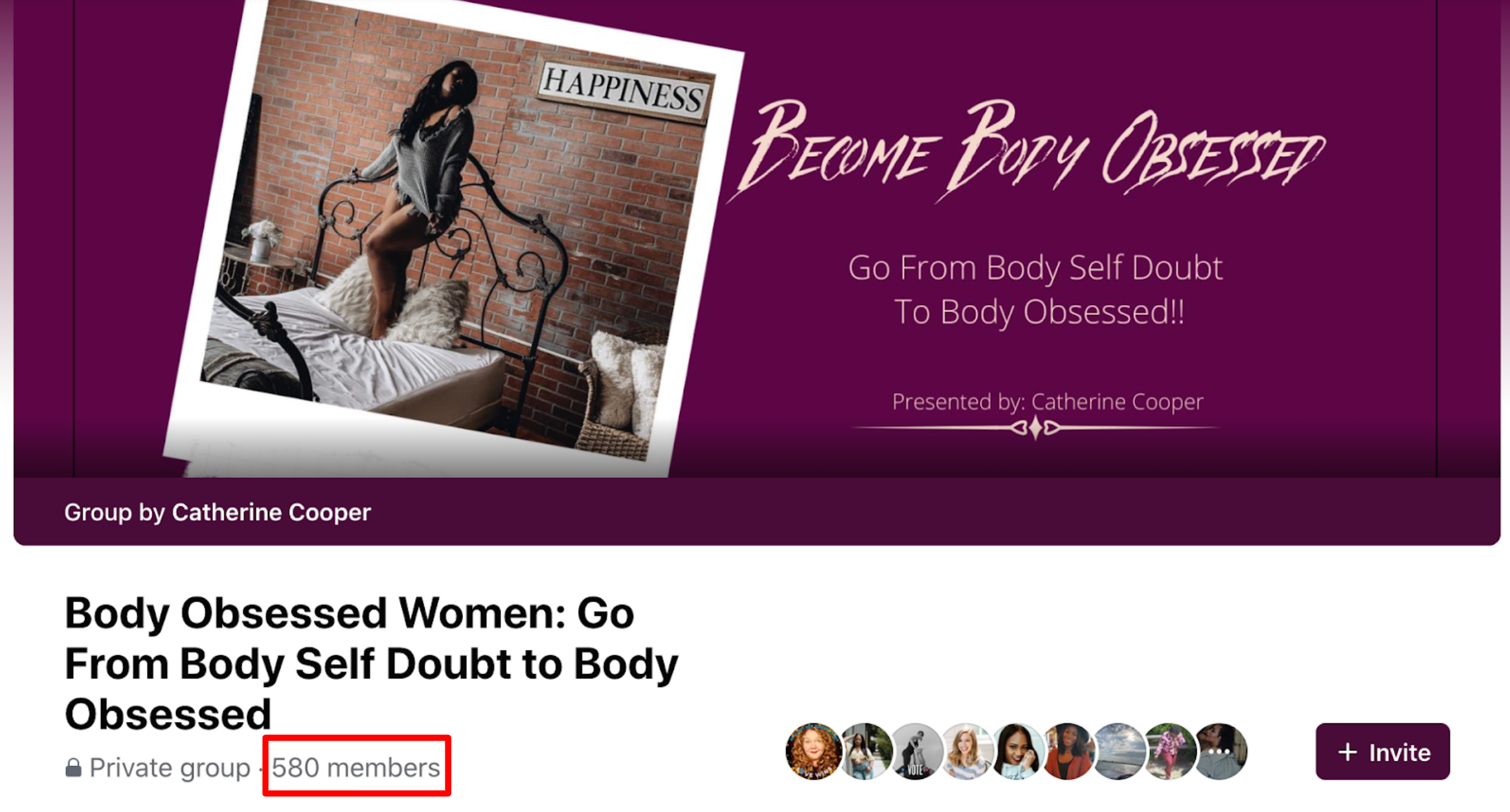Open the group cover photo polaroid image
This screenshot has height=812, width=1510.
pyautogui.click(x=453, y=236)
